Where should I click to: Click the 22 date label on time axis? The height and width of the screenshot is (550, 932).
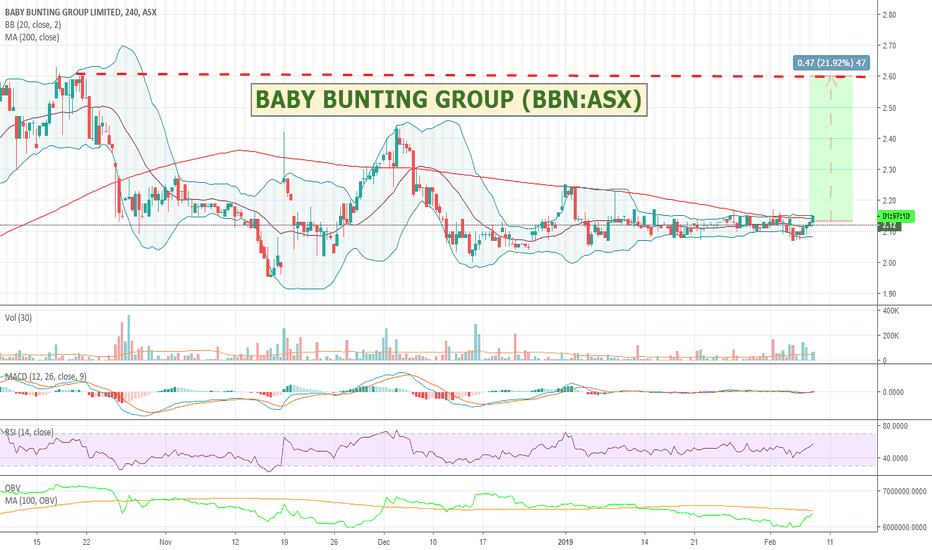[87, 542]
